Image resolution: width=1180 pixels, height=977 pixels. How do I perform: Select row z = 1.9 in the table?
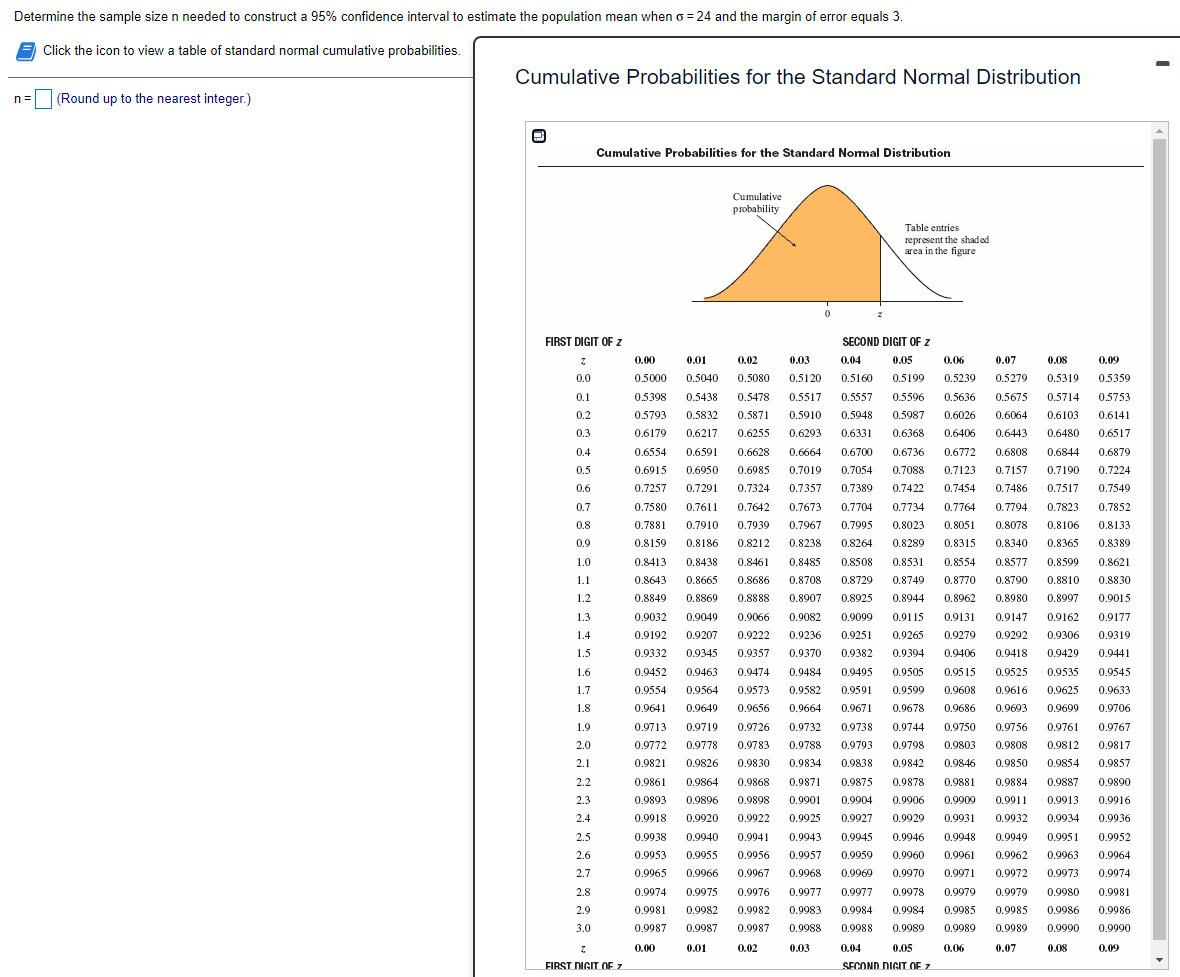pos(582,726)
